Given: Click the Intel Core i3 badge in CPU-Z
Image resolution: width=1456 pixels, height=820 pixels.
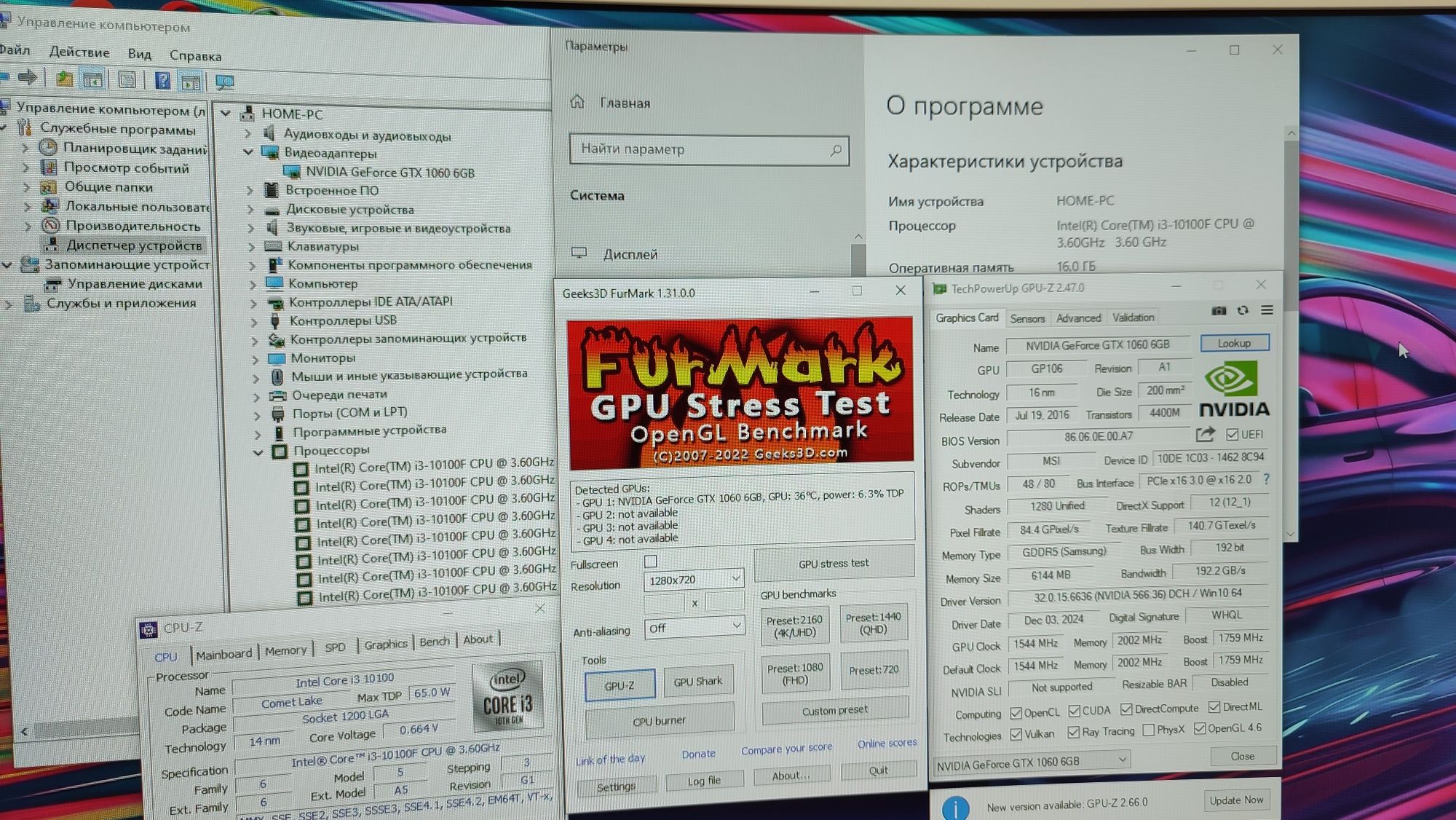Looking at the screenshot, I should coord(507,698).
